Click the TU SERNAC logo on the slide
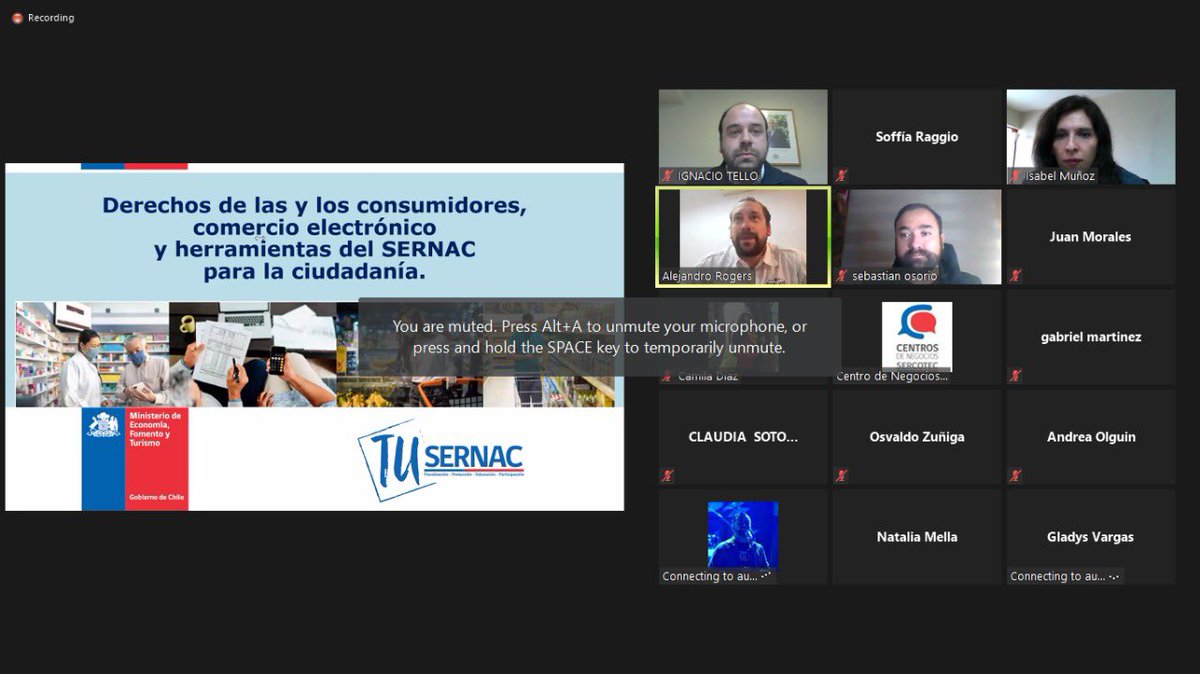The width and height of the screenshot is (1200, 674). click(x=442, y=459)
